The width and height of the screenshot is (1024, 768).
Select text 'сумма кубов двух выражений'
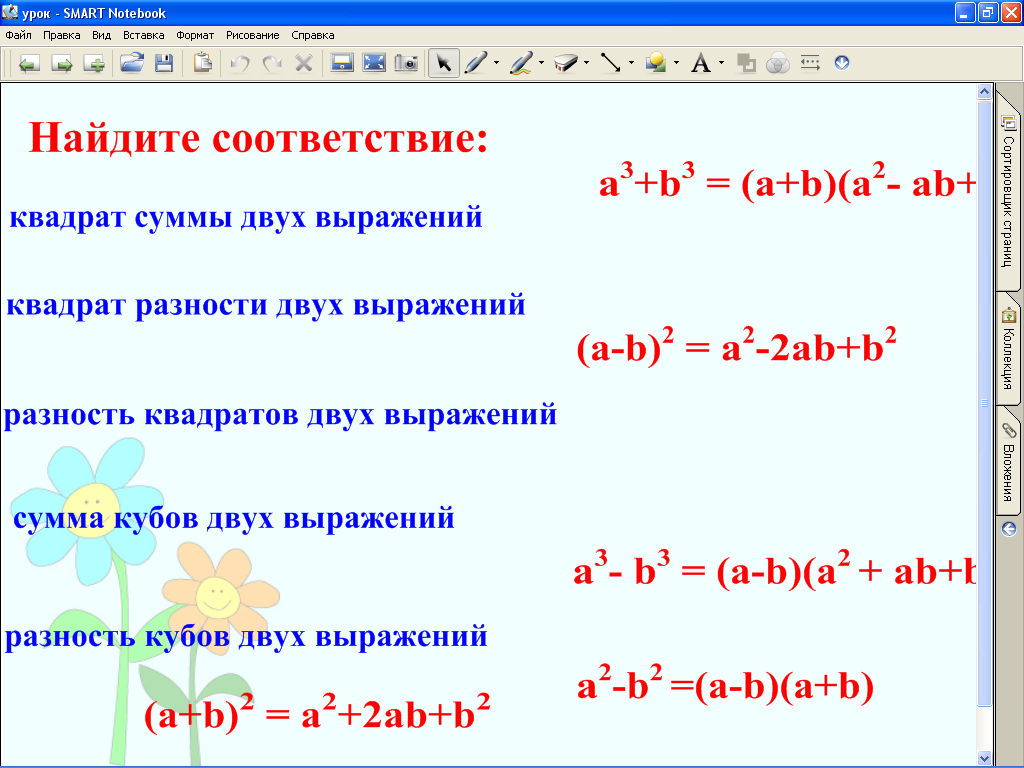(x=233, y=519)
